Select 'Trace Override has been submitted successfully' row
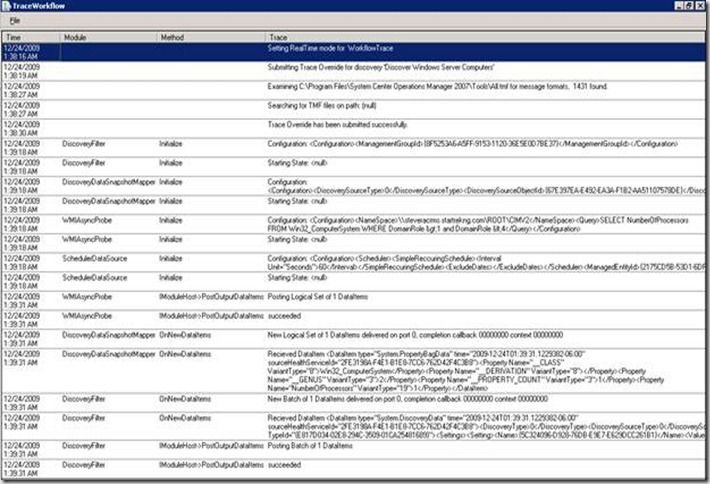Viewport: 710px width, 484px height. tap(353, 129)
